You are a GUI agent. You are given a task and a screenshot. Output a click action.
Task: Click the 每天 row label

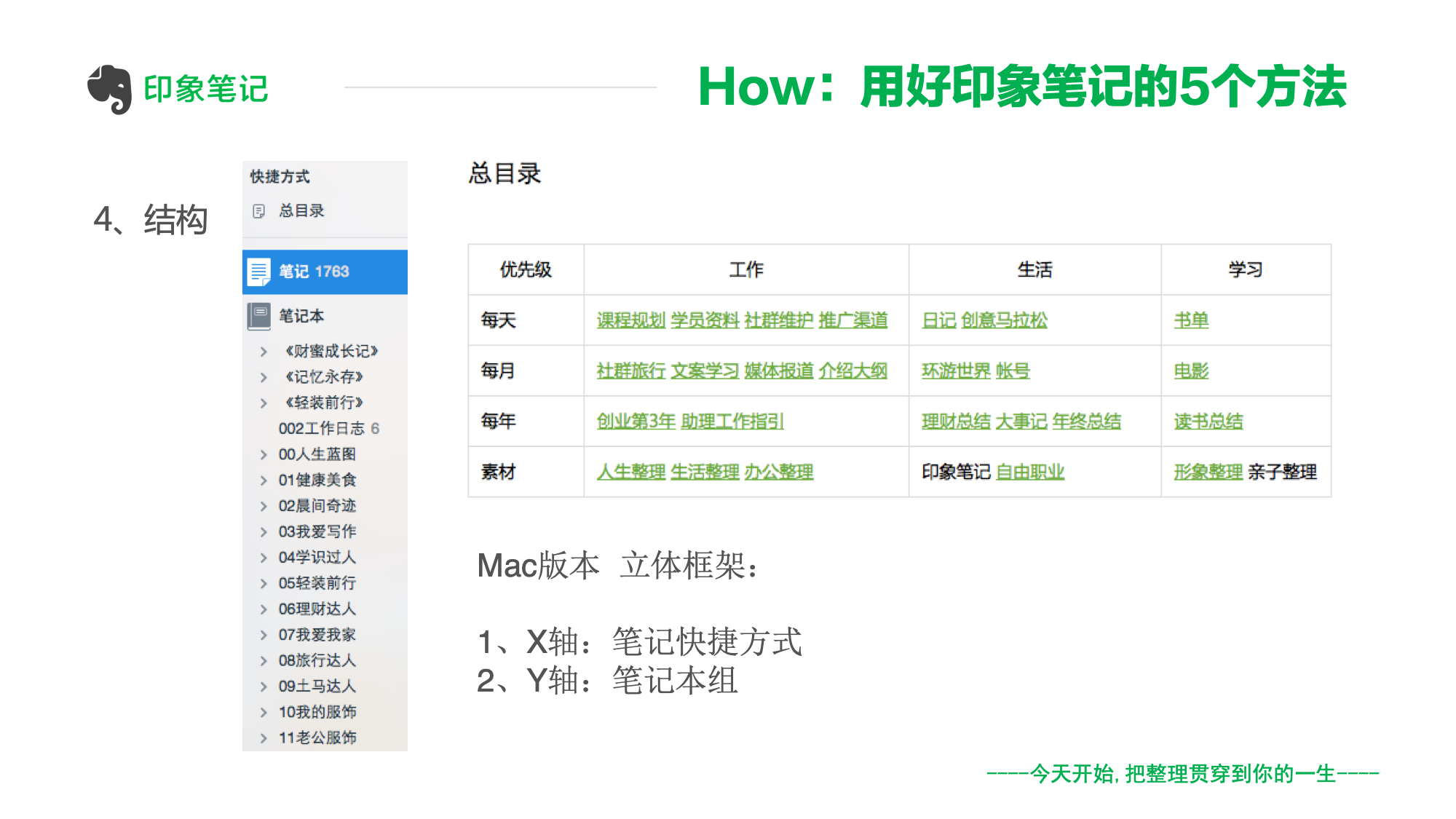tap(499, 320)
